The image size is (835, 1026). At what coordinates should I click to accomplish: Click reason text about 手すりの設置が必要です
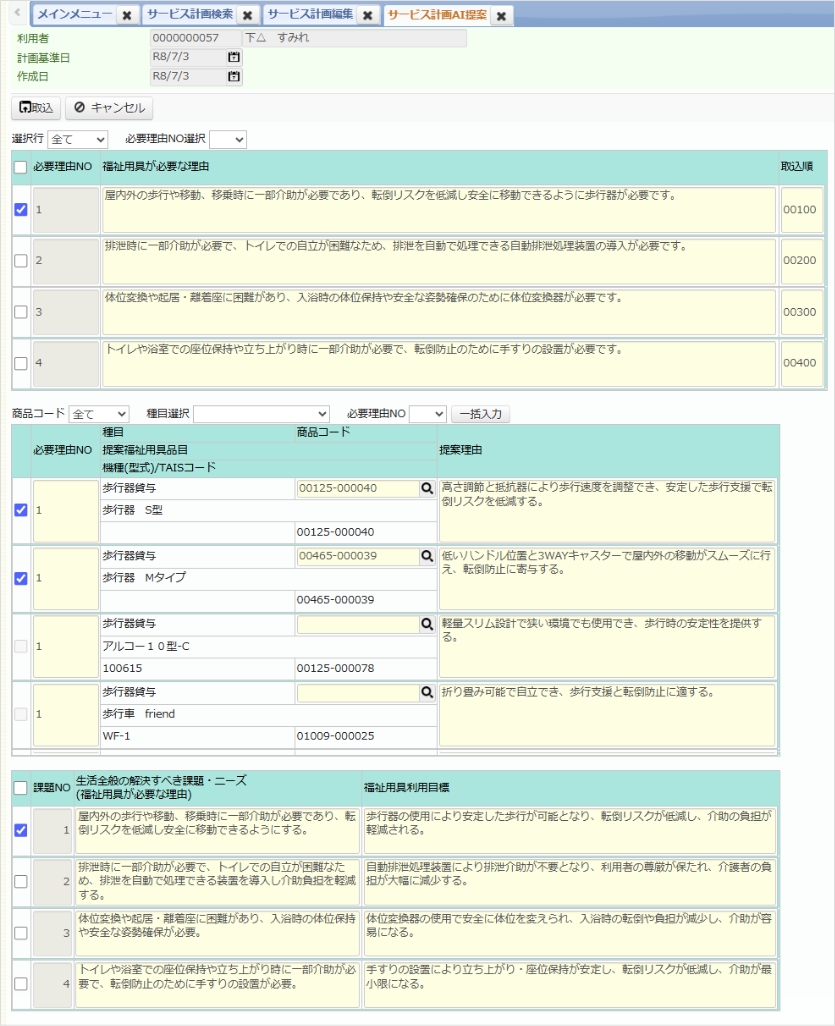click(439, 364)
